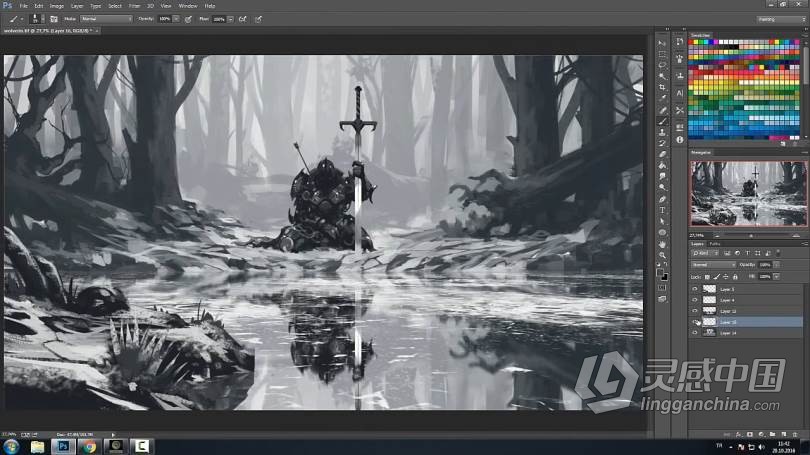Screen dimensions: 810x455
Task: Hide the bottom visible layer
Action: pyautogui.click(x=695, y=333)
